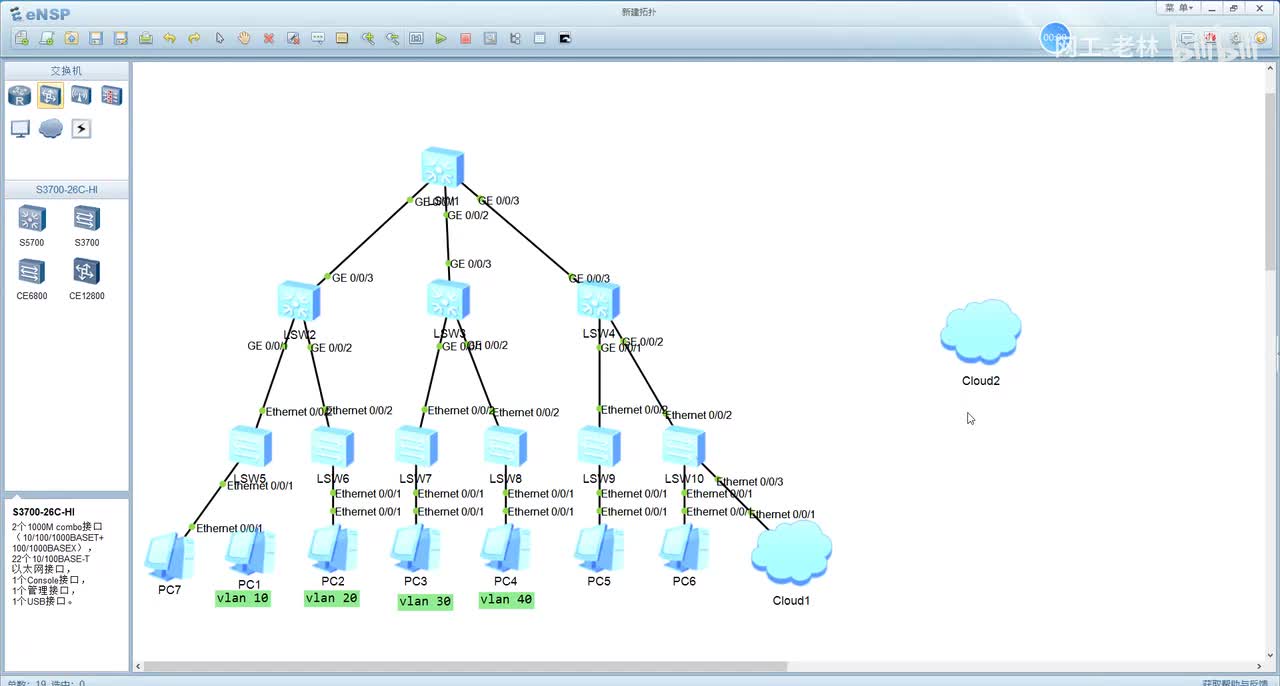Save the current topology
This screenshot has height=686, width=1280.
pos(96,38)
